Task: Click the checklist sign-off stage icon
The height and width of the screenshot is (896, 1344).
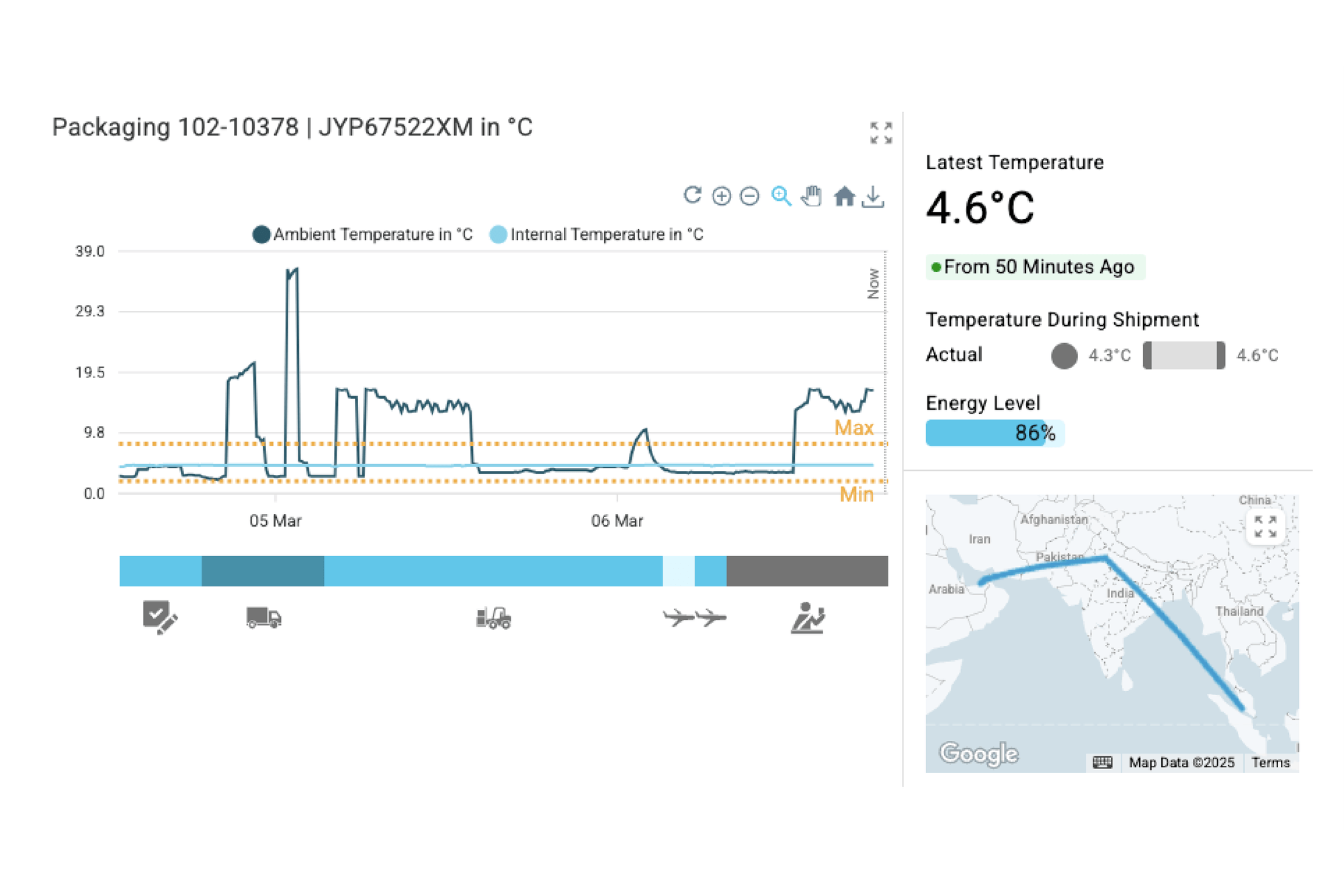Action: [160, 617]
